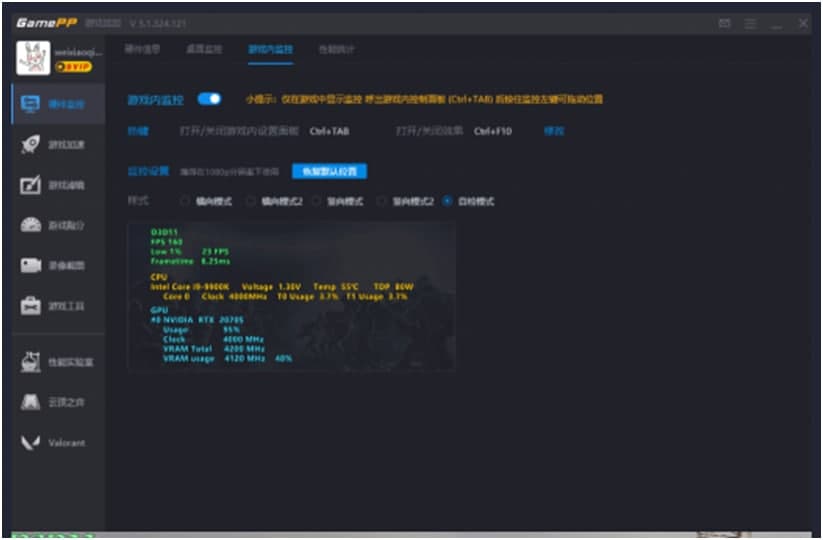
Task: Click the yellow CPU heading in preview
Action: (159, 277)
